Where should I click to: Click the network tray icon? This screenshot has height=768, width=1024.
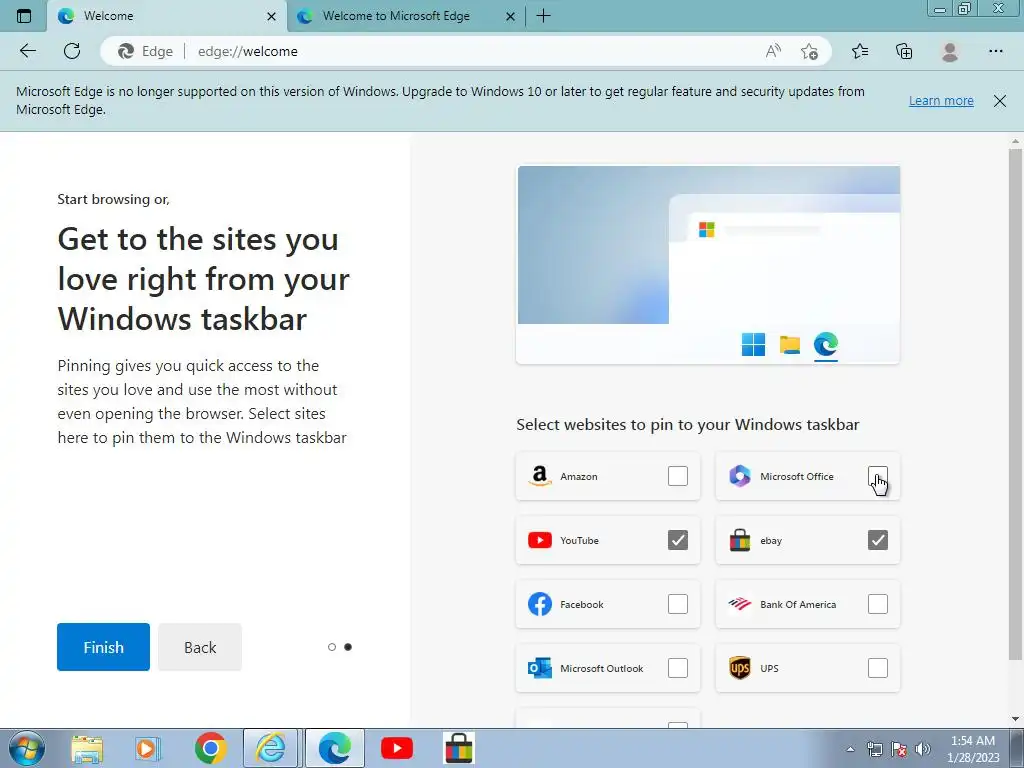[874, 749]
